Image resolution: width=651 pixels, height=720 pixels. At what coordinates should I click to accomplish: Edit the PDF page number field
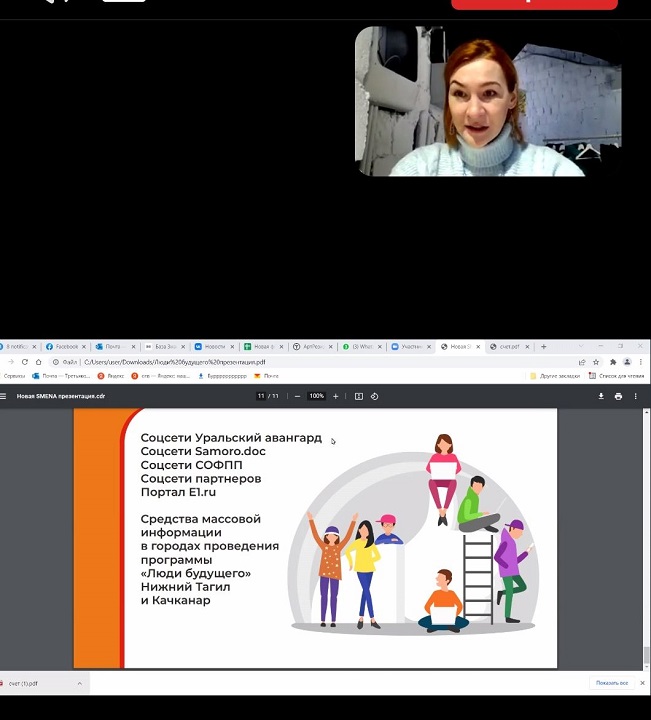(x=261, y=396)
